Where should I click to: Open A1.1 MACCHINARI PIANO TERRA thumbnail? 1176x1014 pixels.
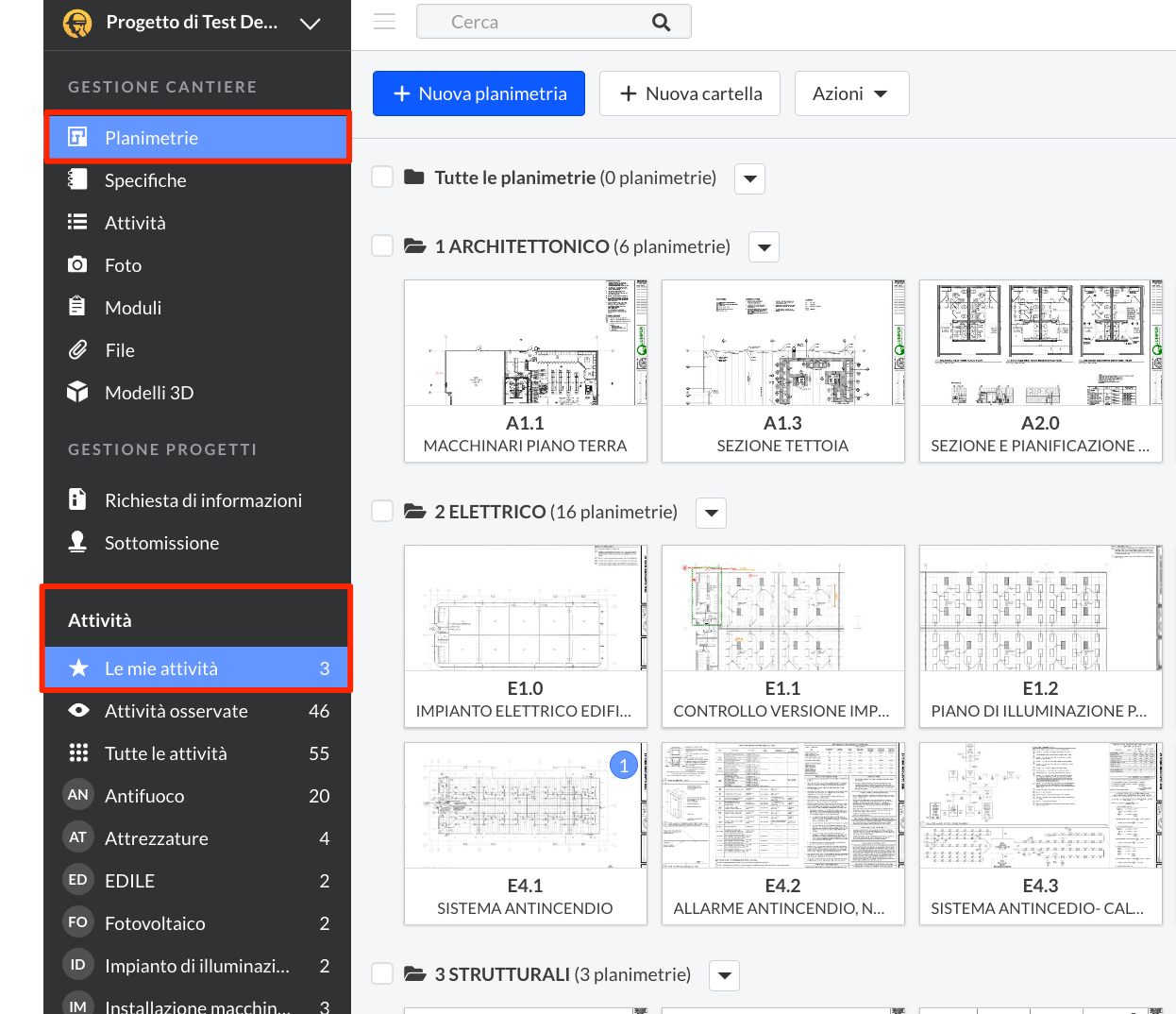tap(526, 343)
